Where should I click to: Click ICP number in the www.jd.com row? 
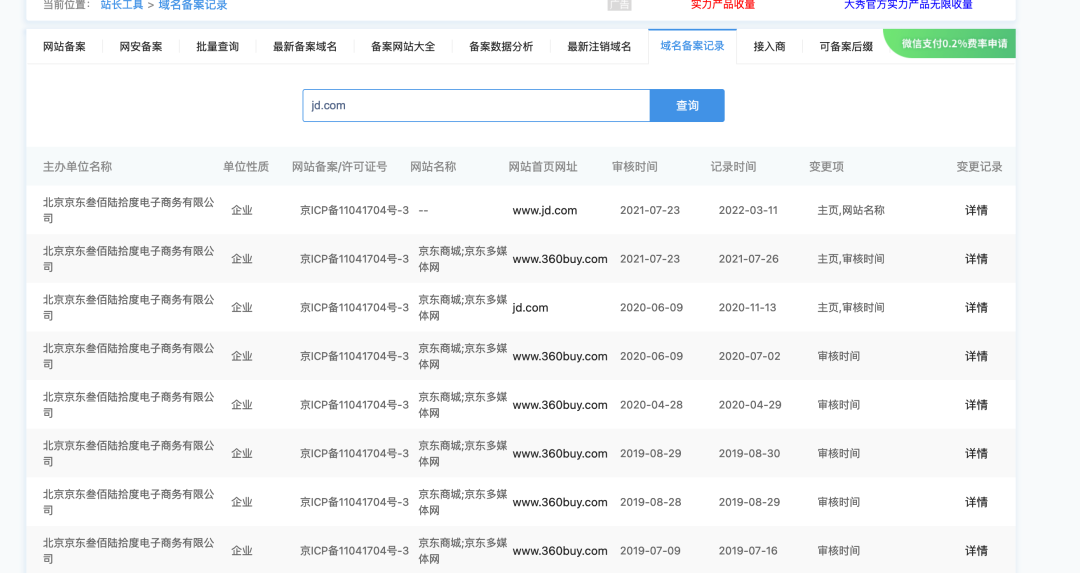coord(354,211)
